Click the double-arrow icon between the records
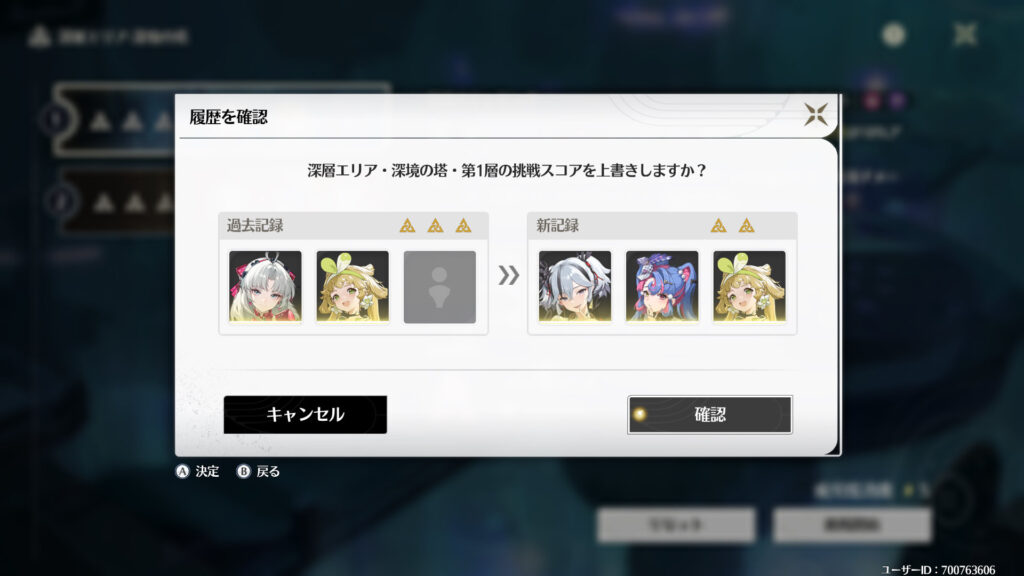 click(508, 275)
